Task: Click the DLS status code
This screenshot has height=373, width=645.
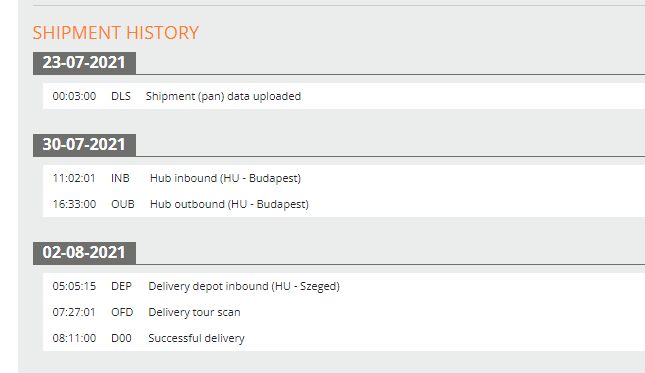Action: [121, 96]
